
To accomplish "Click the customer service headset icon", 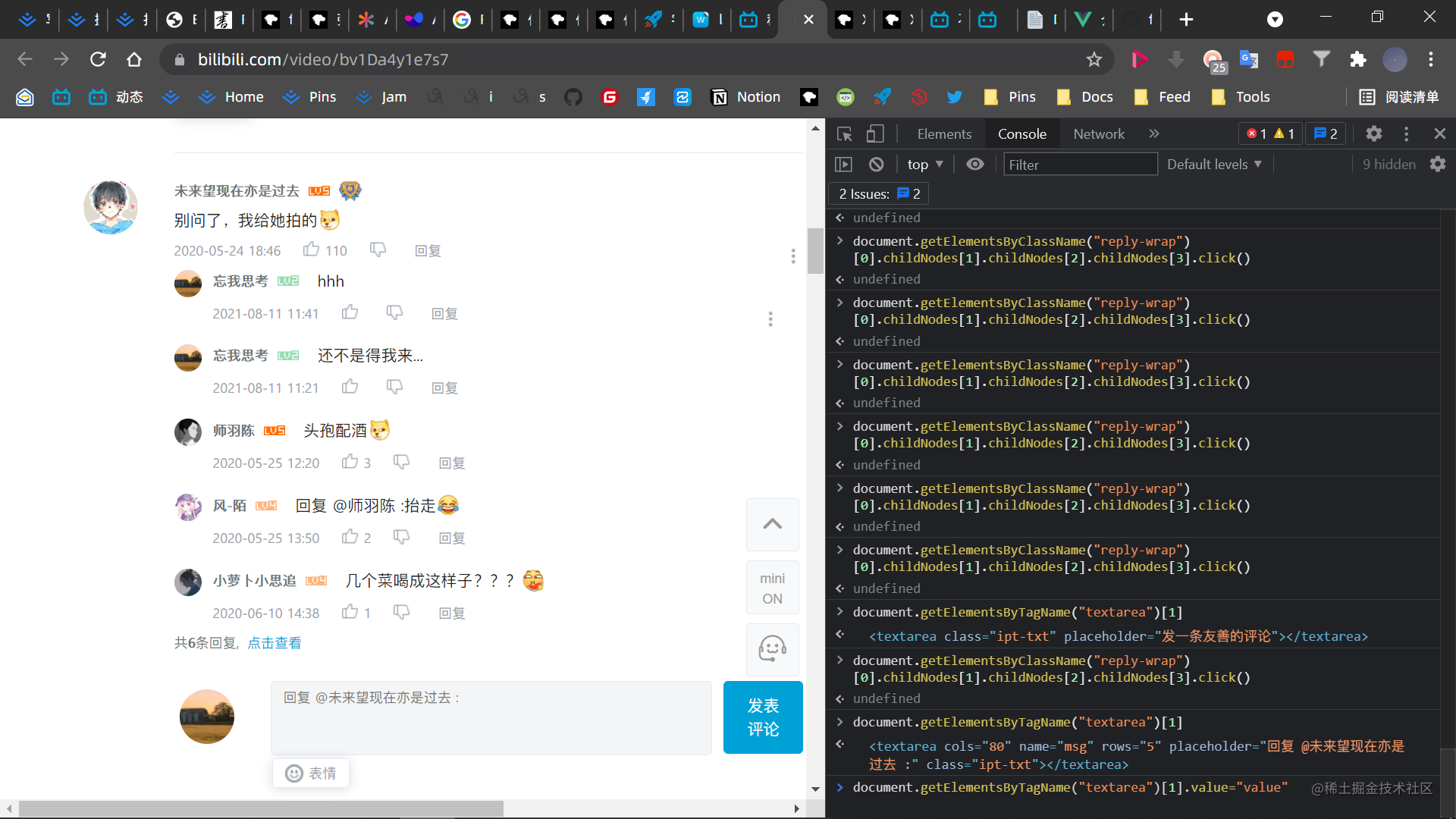I will pos(772,649).
